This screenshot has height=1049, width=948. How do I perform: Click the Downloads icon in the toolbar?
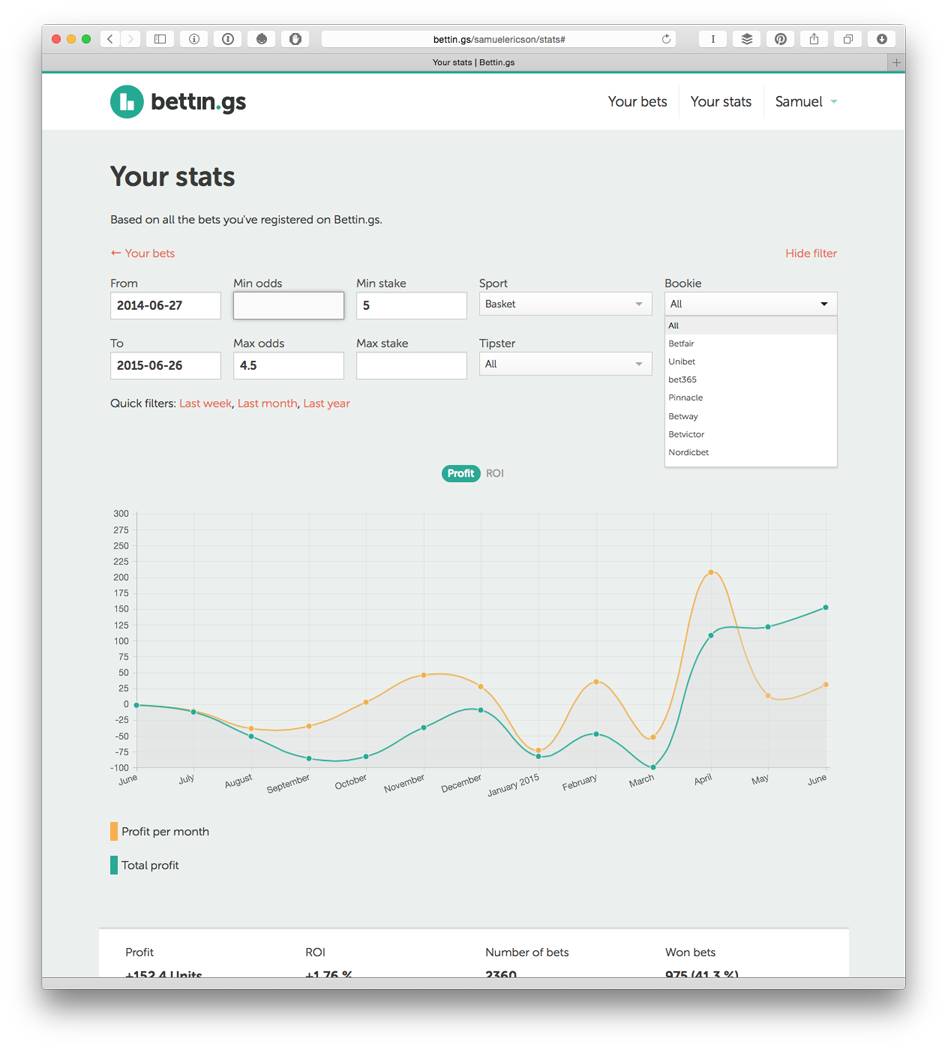click(x=880, y=38)
